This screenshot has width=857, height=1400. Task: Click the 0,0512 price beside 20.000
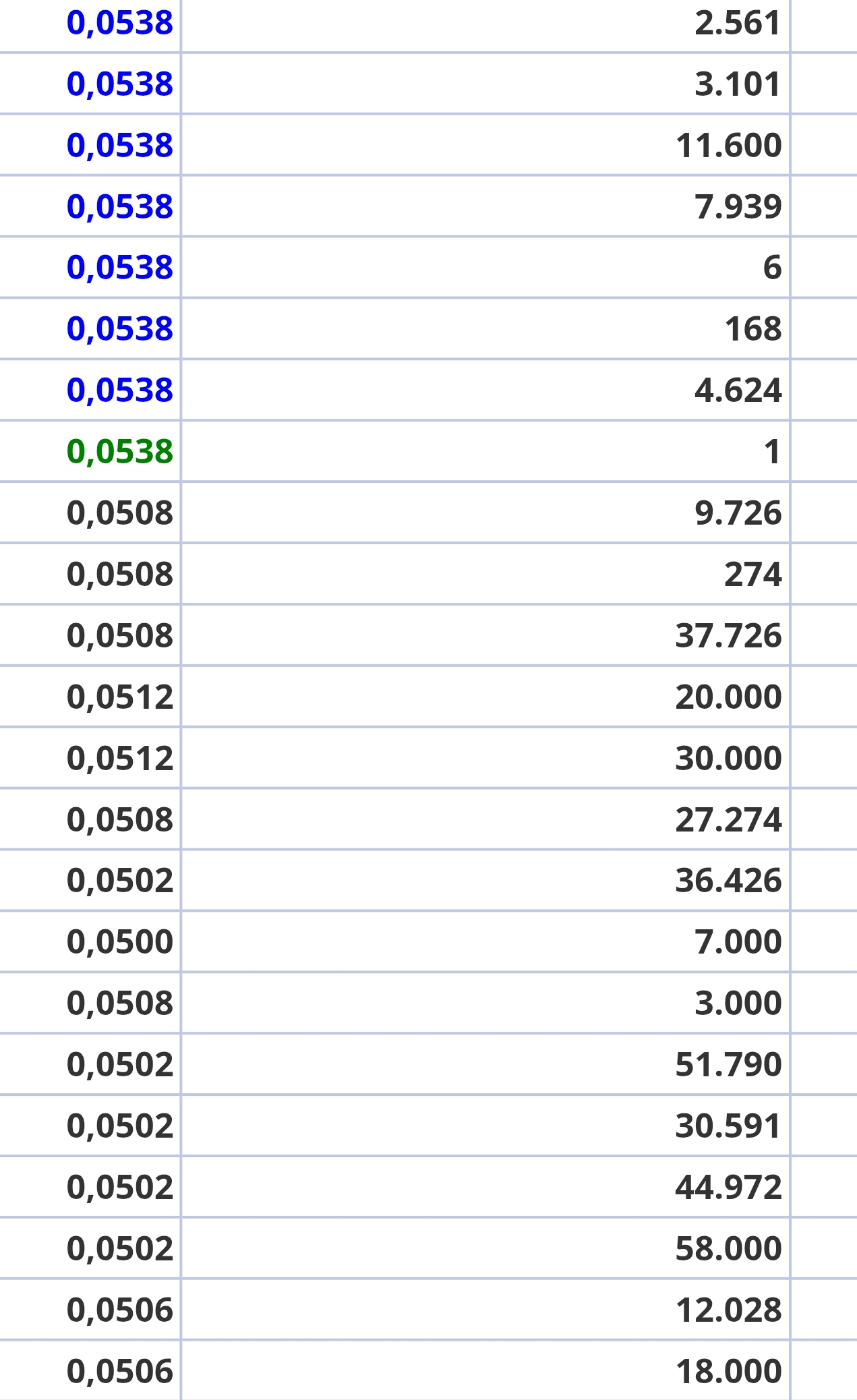[120, 697]
